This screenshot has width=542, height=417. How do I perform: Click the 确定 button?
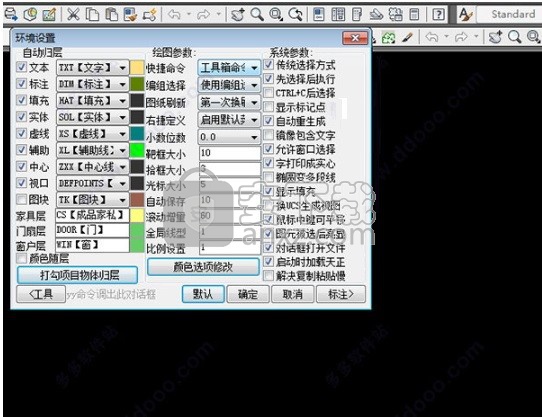(248, 294)
